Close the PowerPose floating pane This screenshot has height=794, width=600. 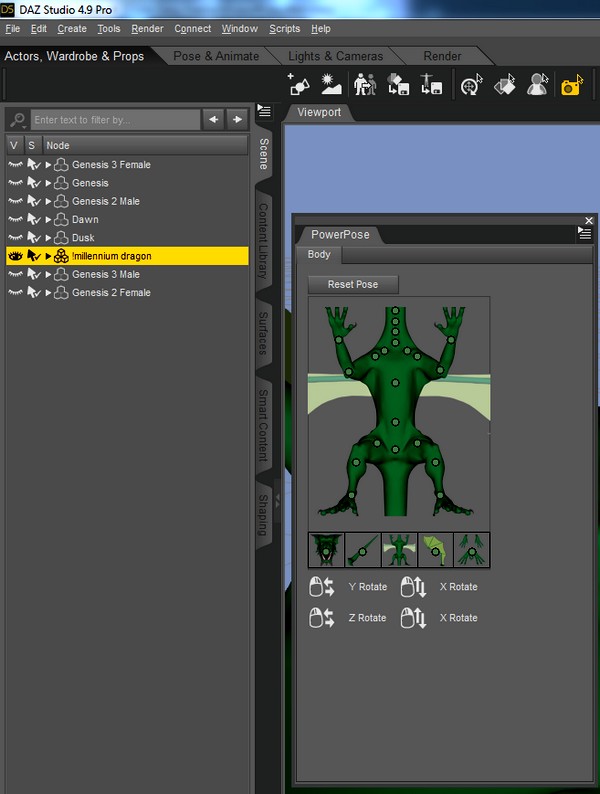pos(589,220)
